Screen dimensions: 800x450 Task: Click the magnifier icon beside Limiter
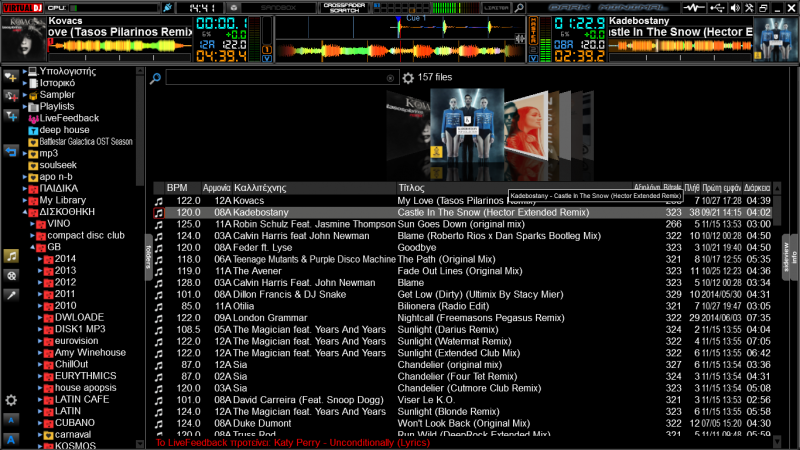tap(519, 8)
